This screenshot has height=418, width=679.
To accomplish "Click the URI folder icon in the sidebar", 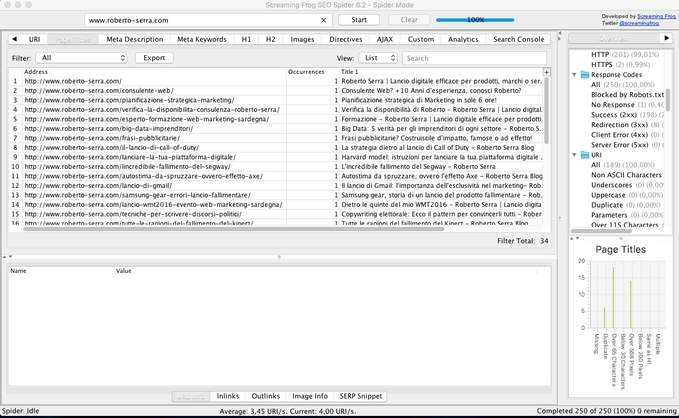I will (584, 155).
